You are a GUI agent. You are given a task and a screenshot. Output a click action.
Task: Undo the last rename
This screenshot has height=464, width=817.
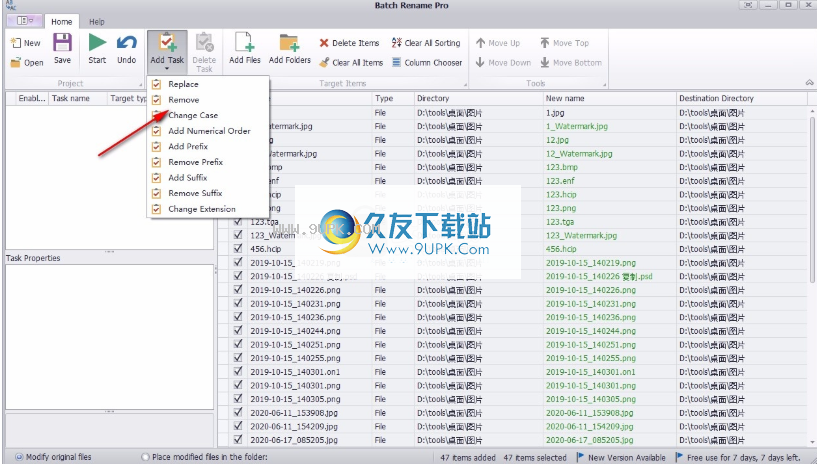(x=127, y=49)
